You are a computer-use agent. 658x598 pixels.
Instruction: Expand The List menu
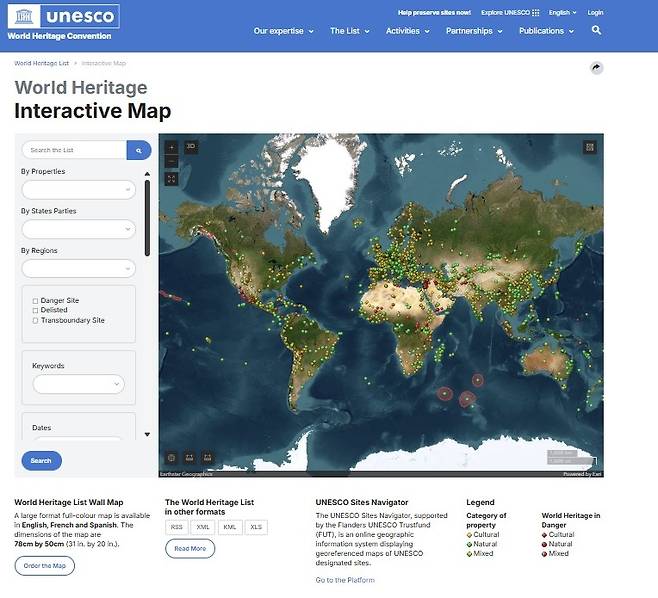(350, 31)
